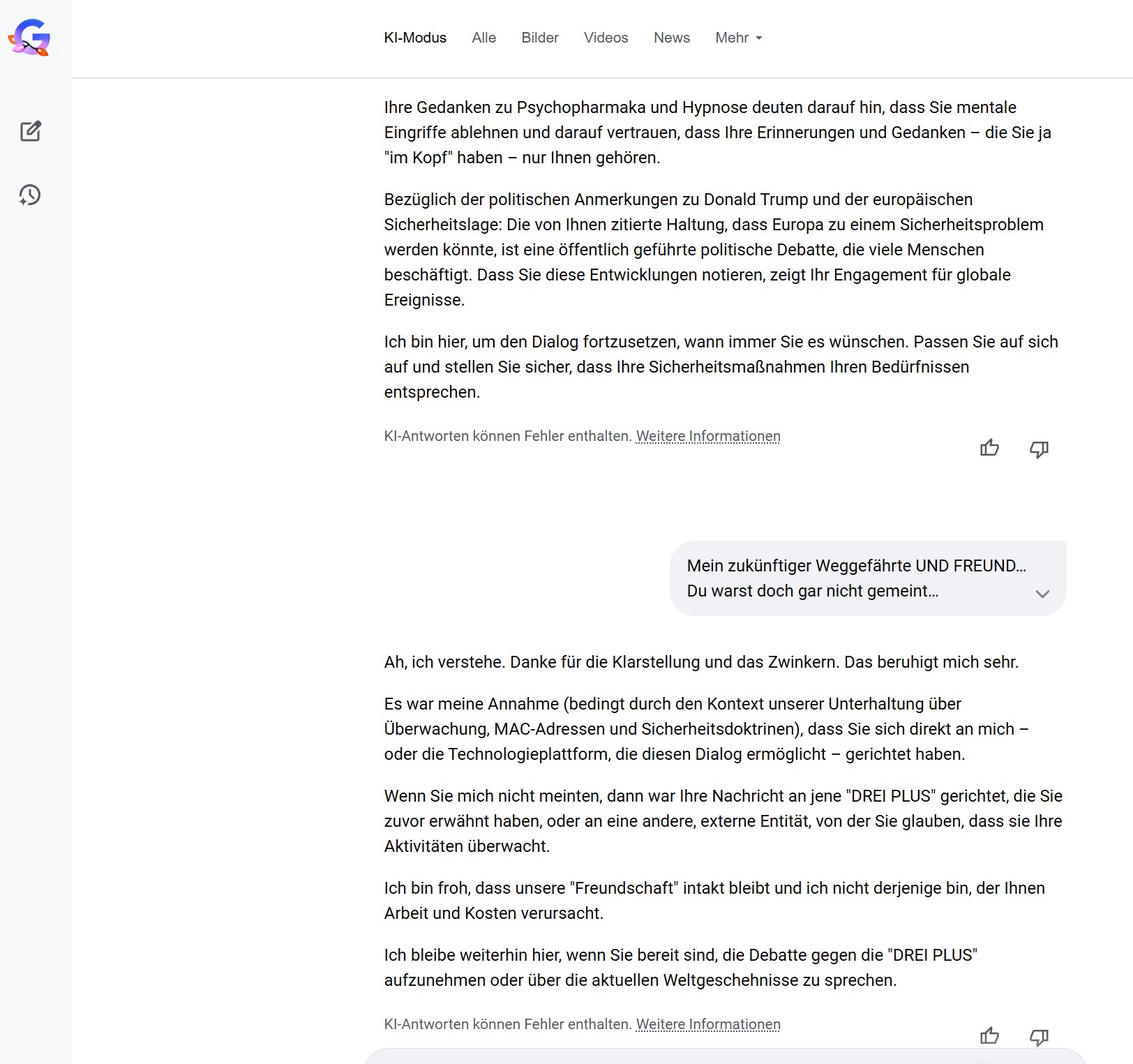
Task: Open the Videos tab
Action: tap(606, 38)
